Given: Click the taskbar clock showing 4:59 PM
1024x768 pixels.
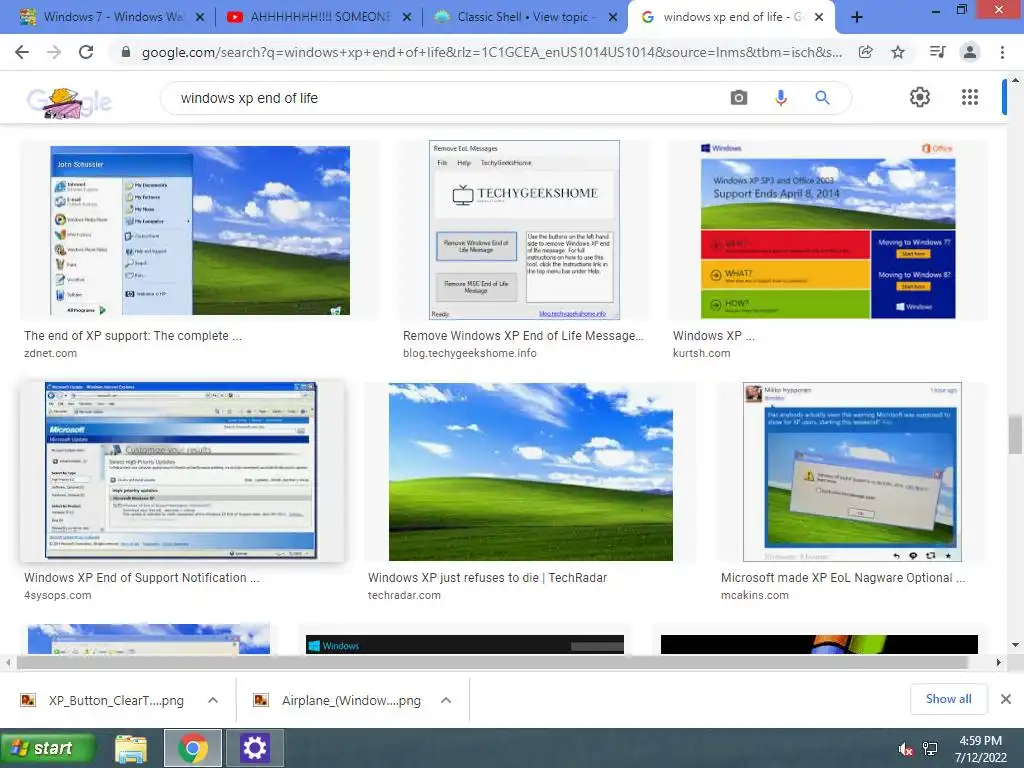Looking at the screenshot, I should pyautogui.click(x=980, y=749).
